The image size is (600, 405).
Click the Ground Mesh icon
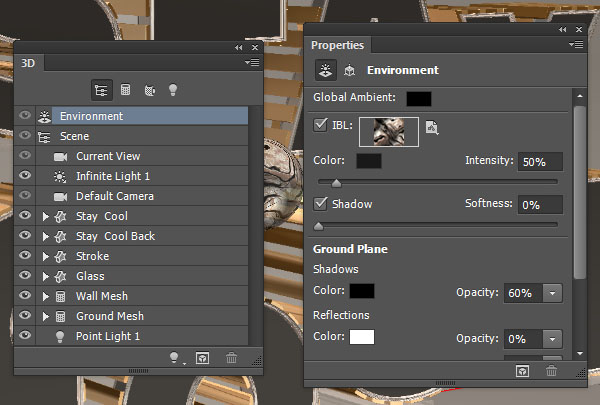coord(60,316)
